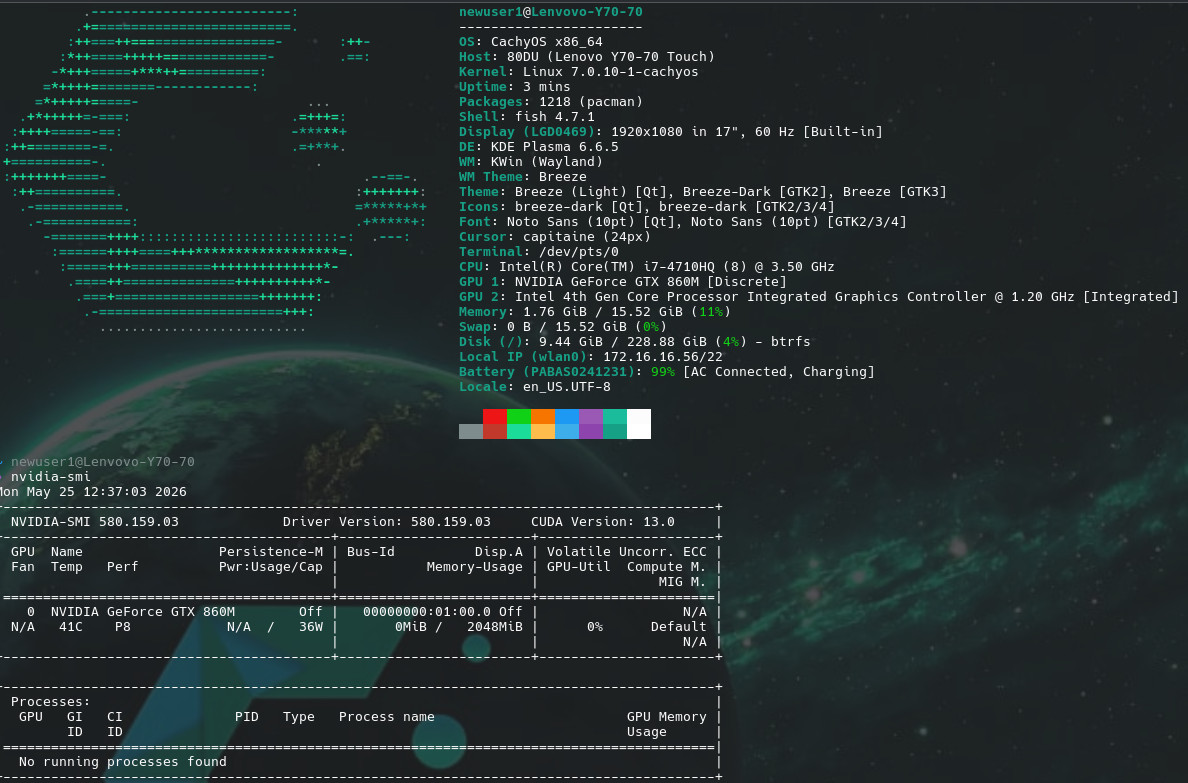Image resolution: width=1188 pixels, height=783 pixels.
Task: Click the 'Processes:' section label
Action: tap(50, 702)
